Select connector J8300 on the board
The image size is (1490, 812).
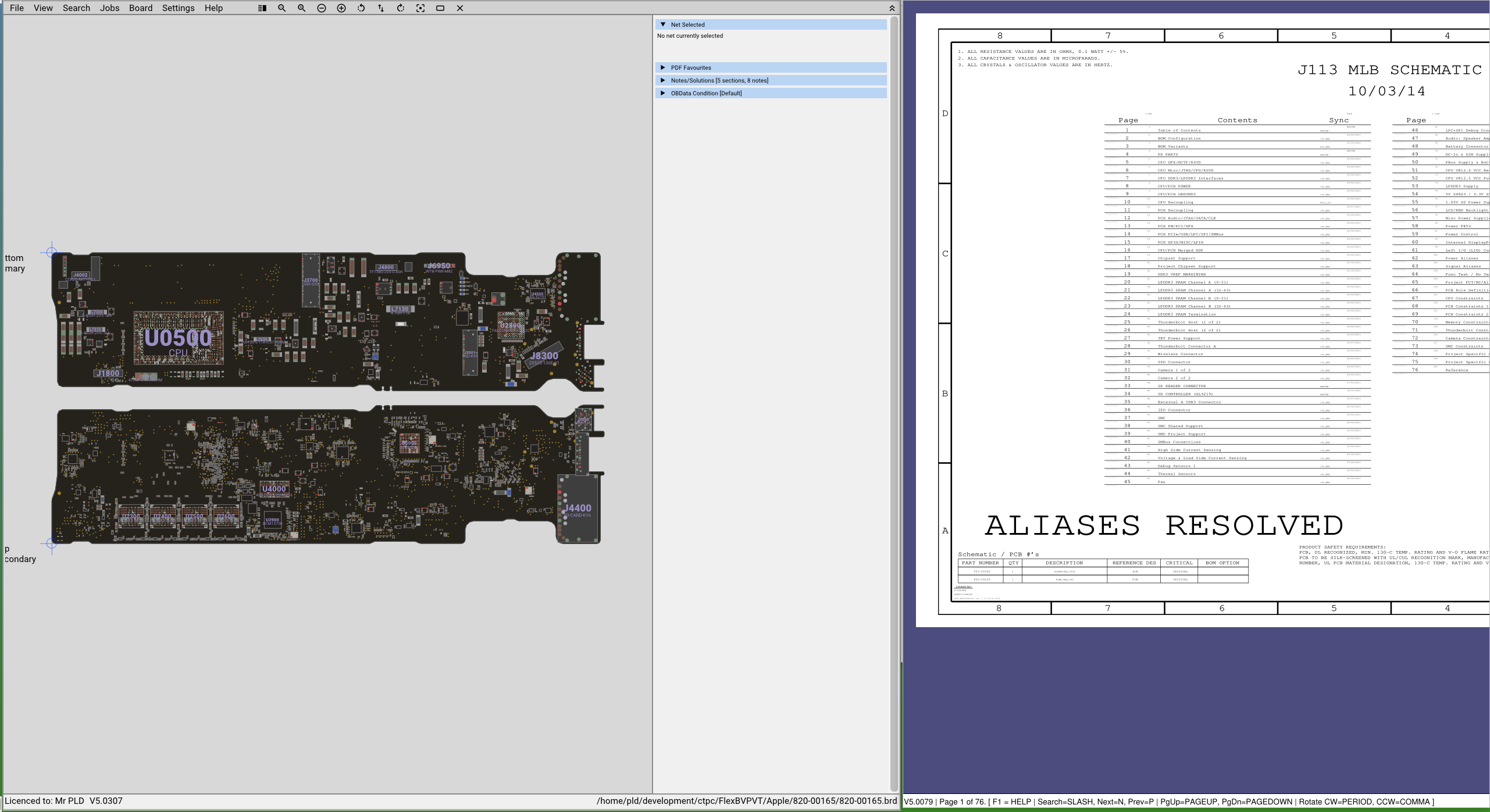tap(544, 356)
